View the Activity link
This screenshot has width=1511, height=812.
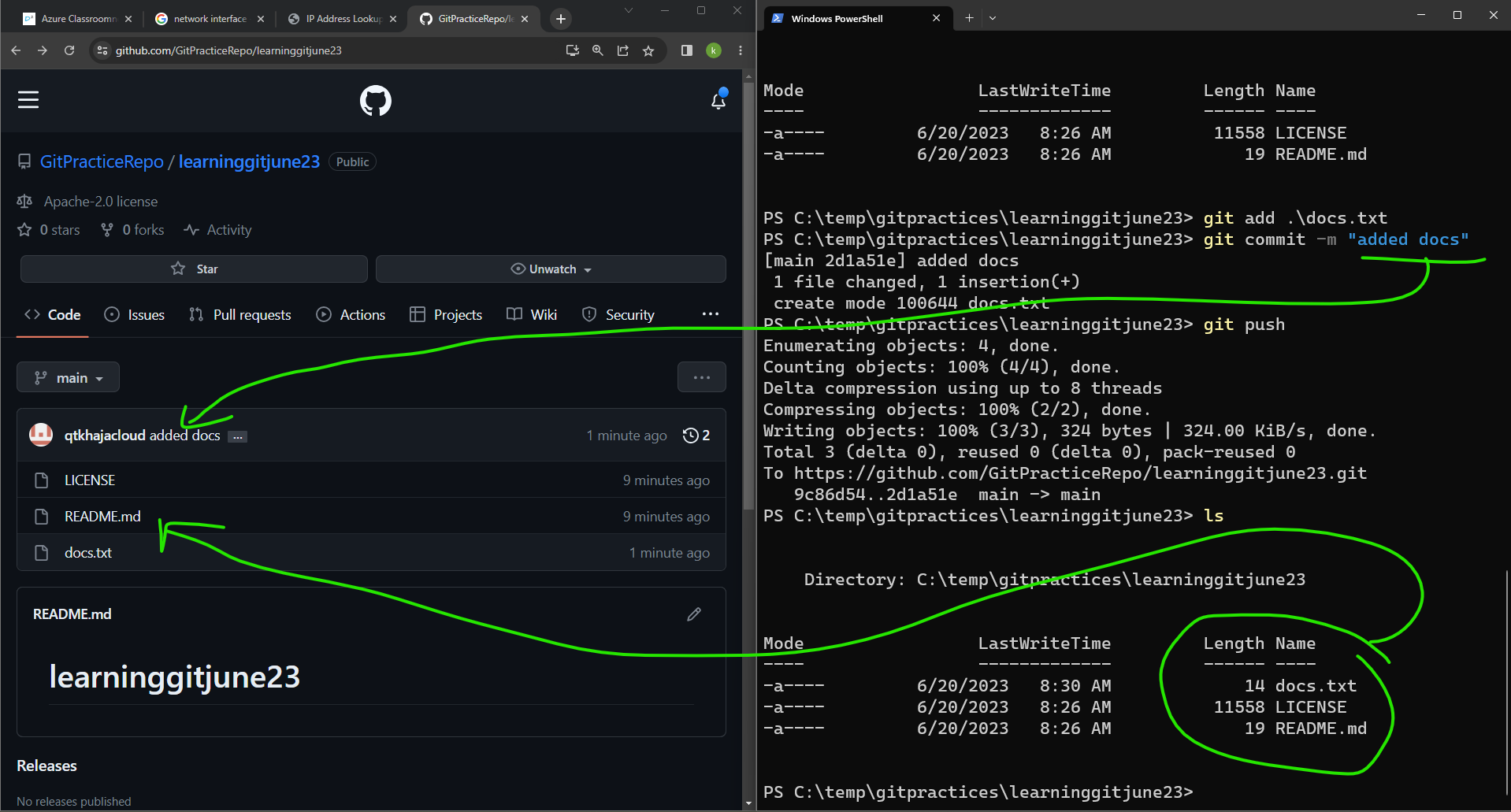coord(218,230)
